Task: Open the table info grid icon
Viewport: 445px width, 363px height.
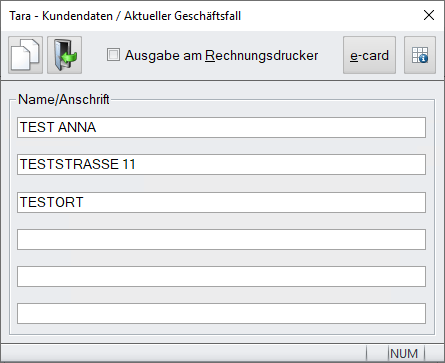Action: (420, 55)
